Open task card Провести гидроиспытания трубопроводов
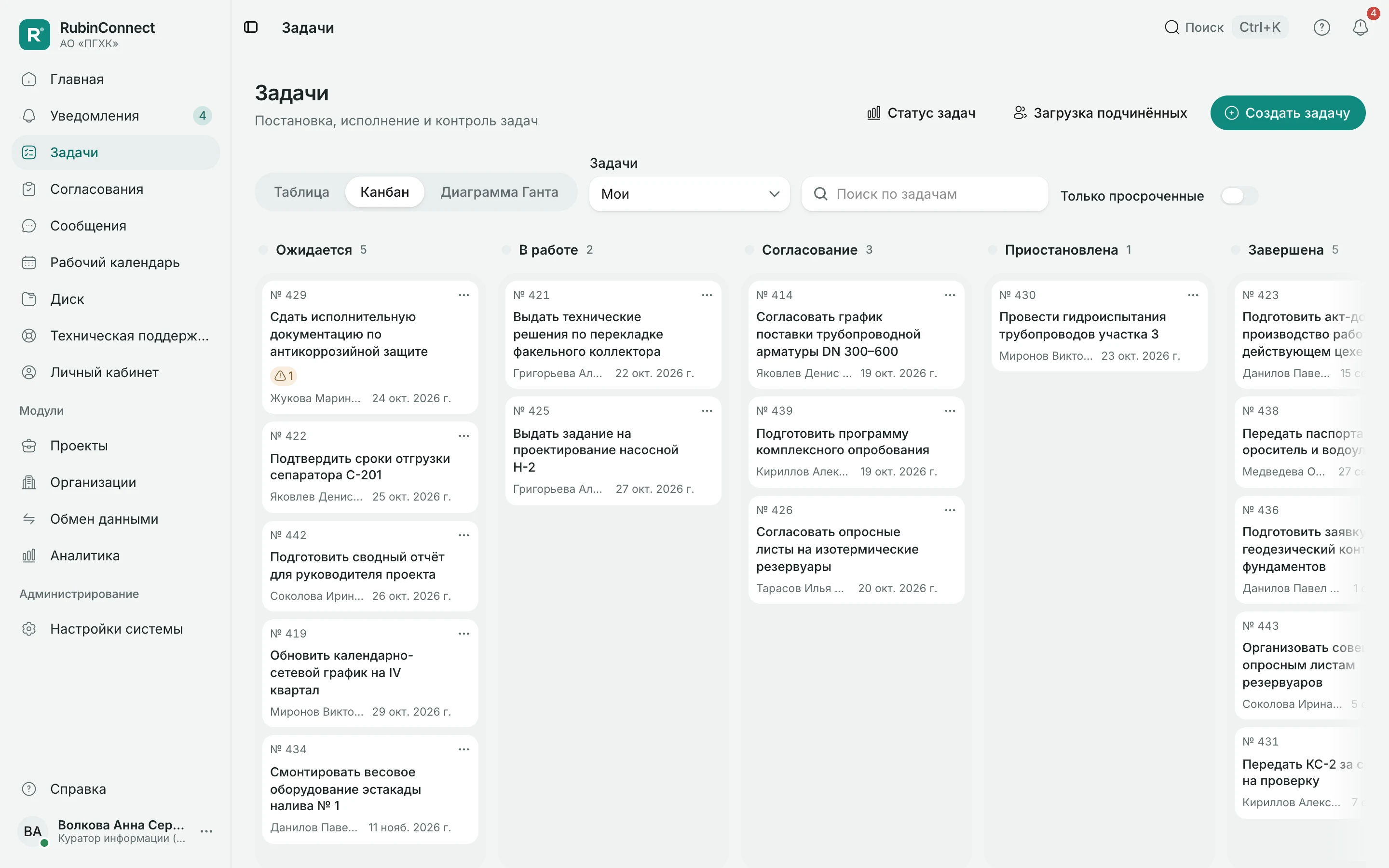 click(1099, 325)
